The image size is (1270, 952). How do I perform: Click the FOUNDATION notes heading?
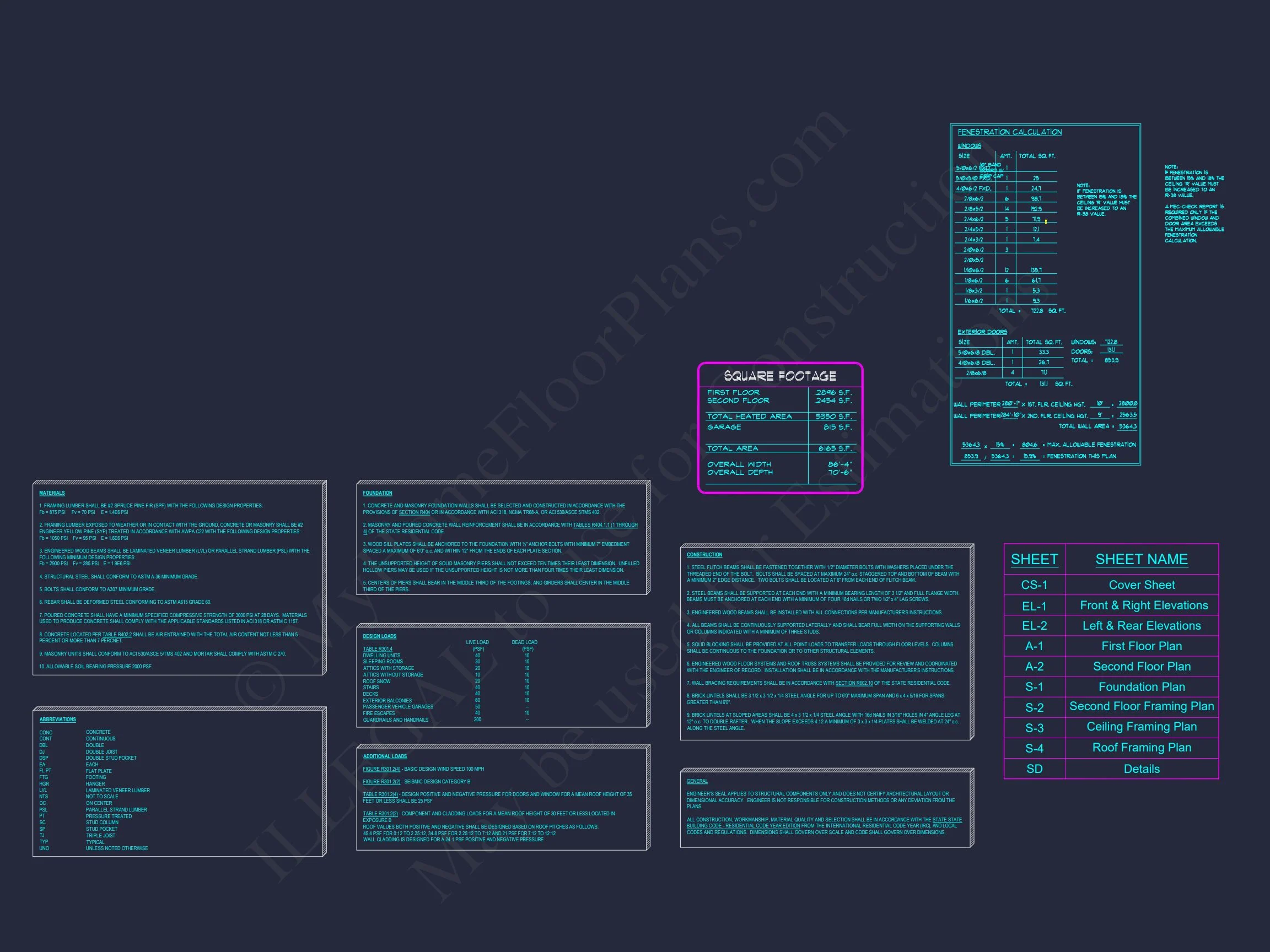point(377,493)
